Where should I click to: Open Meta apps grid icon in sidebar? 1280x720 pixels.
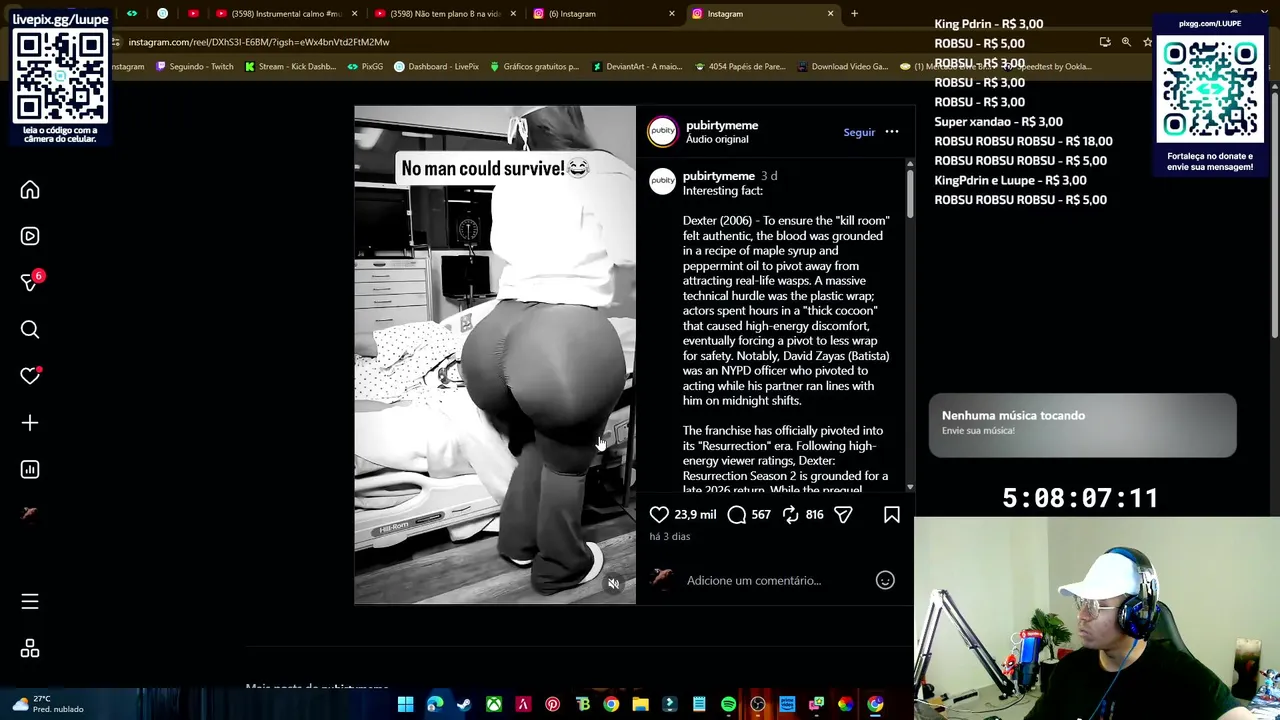tap(30, 649)
